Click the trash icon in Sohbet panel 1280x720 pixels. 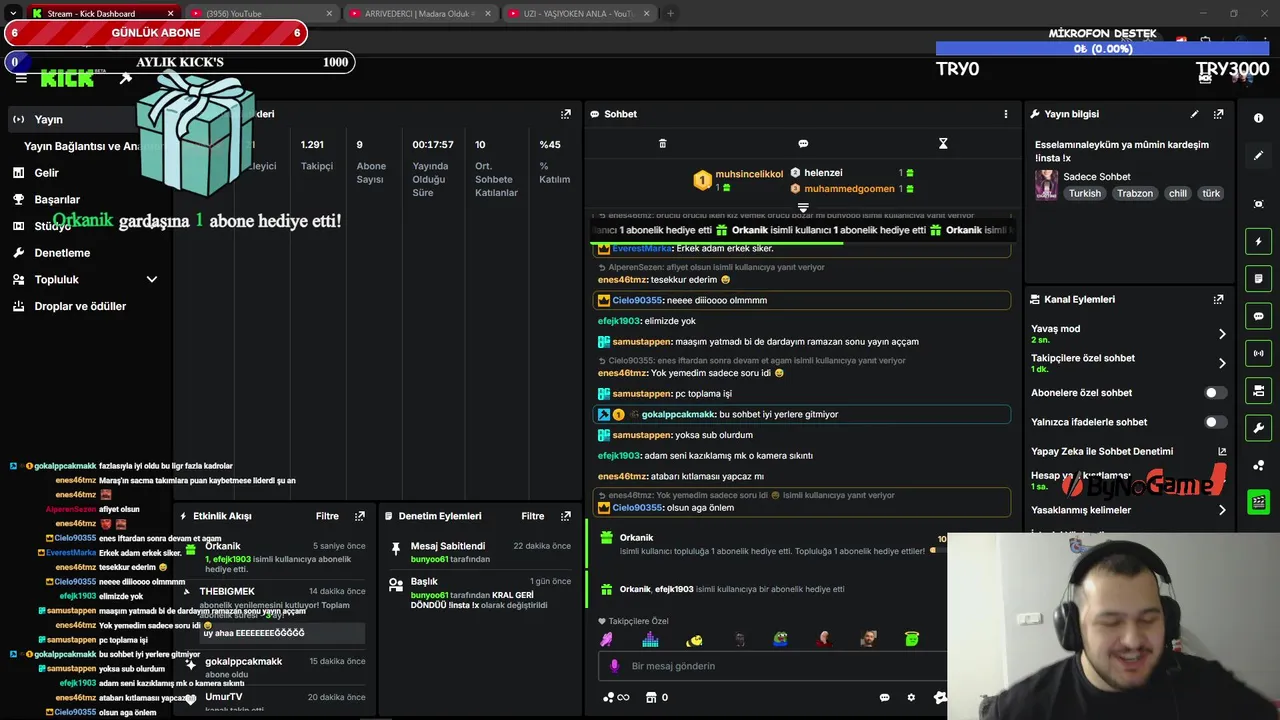click(x=662, y=143)
